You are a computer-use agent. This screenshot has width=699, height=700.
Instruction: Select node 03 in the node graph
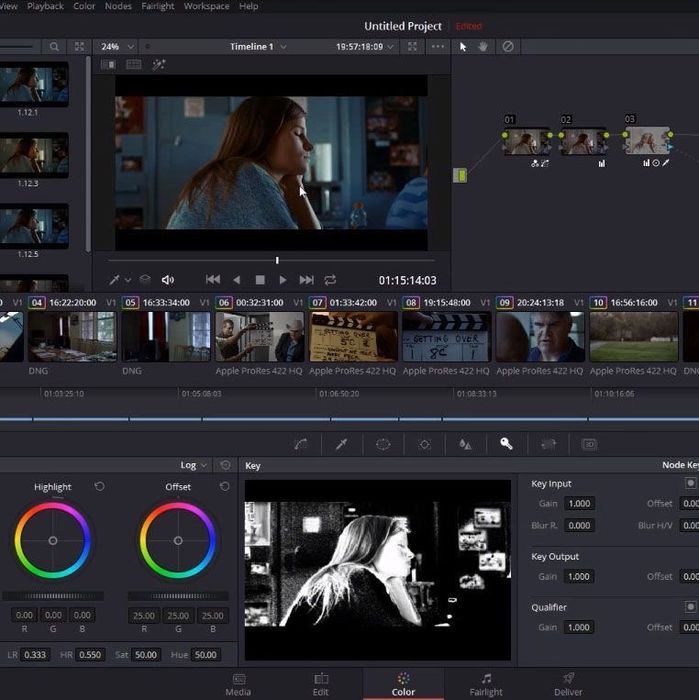pos(647,141)
